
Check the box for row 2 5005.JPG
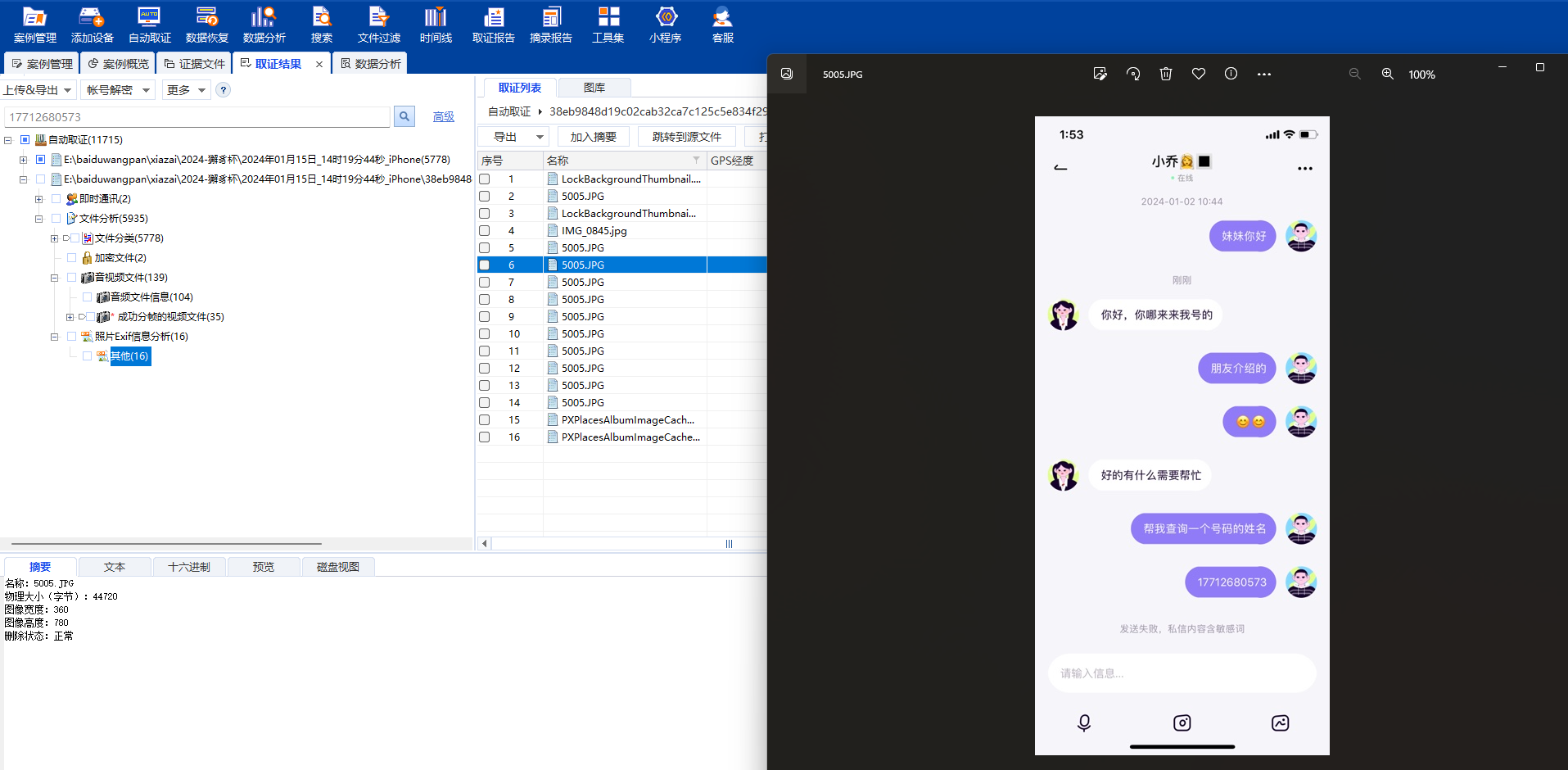pos(485,196)
